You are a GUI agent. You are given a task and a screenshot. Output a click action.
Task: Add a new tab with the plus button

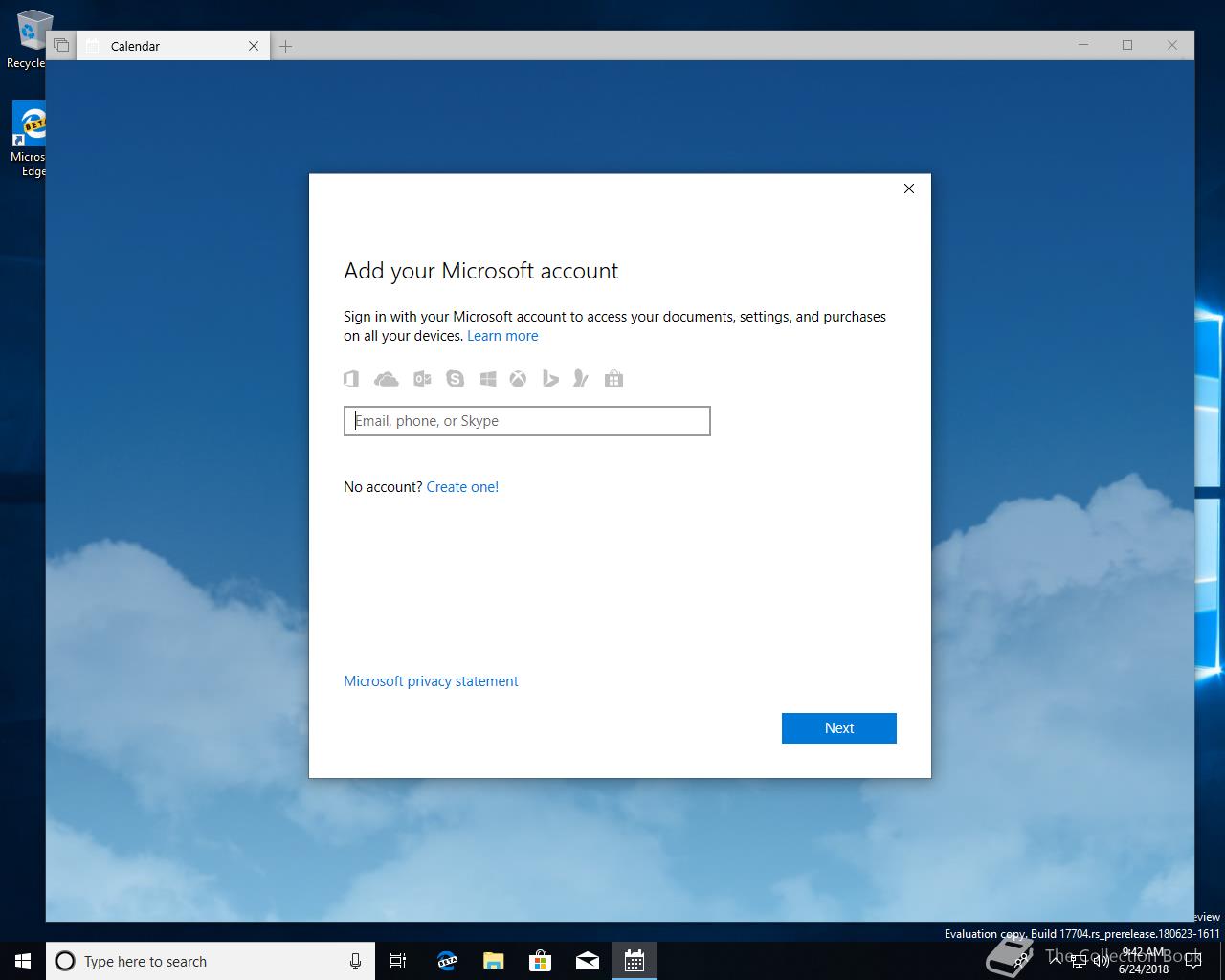pyautogui.click(x=286, y=46)
